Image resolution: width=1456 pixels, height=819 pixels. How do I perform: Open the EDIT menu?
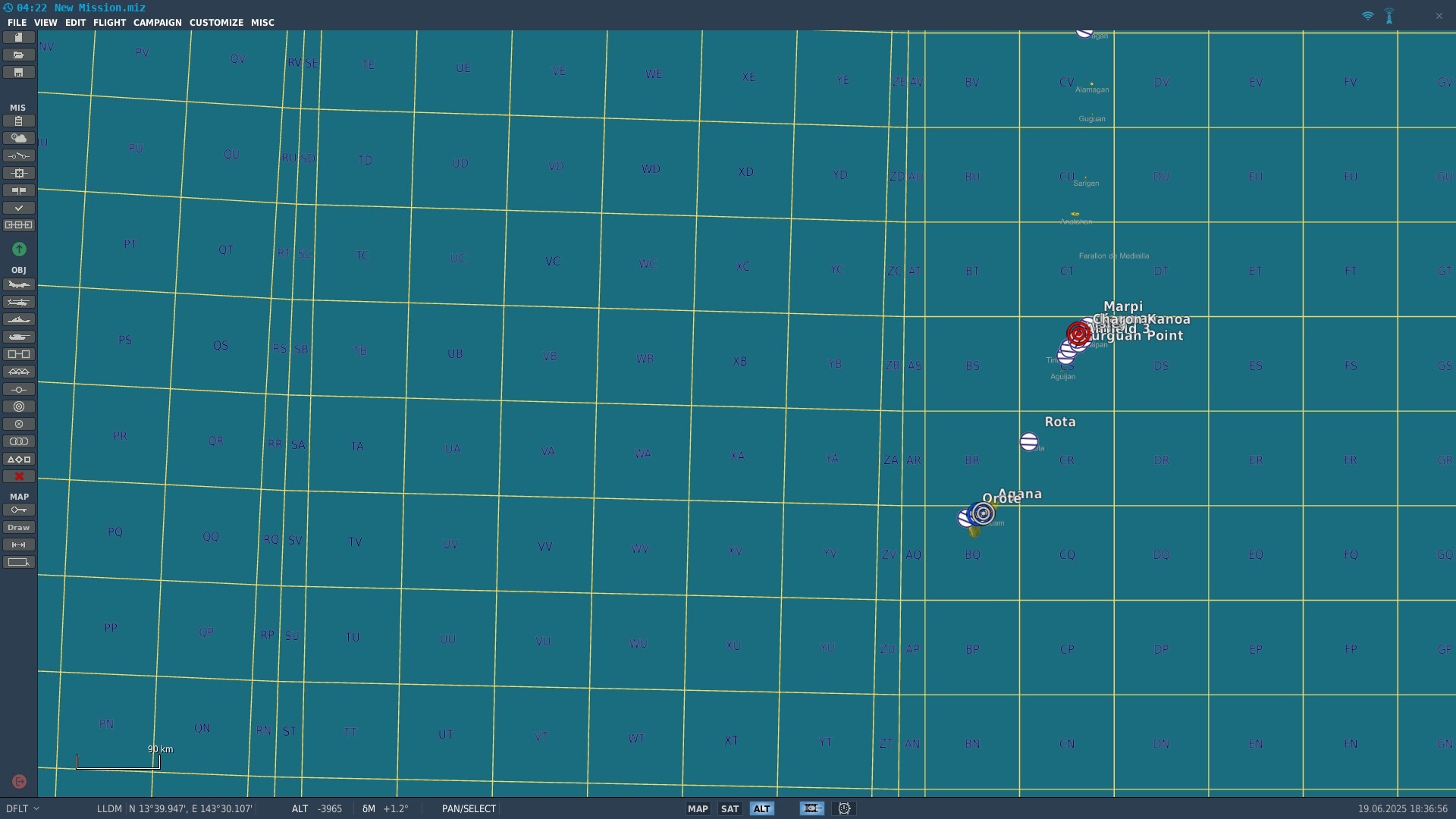(x=75, y=23)
